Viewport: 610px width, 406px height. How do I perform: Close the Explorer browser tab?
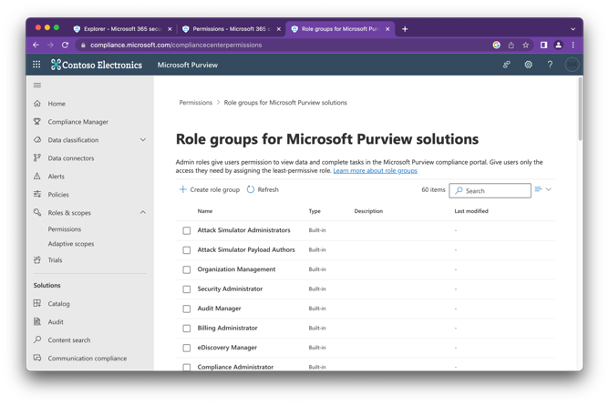[x=170, y=29]
